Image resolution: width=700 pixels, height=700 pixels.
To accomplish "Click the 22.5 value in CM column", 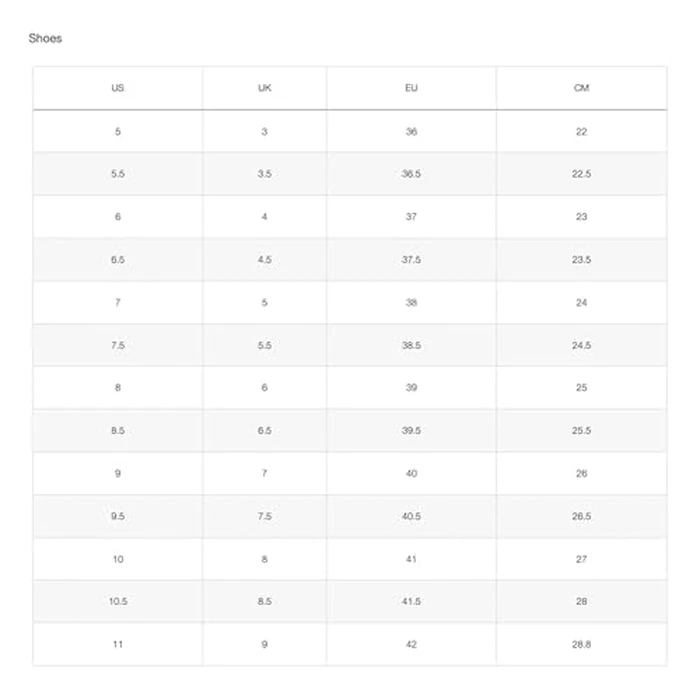I will pyautogui.click(x=581, y=174).
